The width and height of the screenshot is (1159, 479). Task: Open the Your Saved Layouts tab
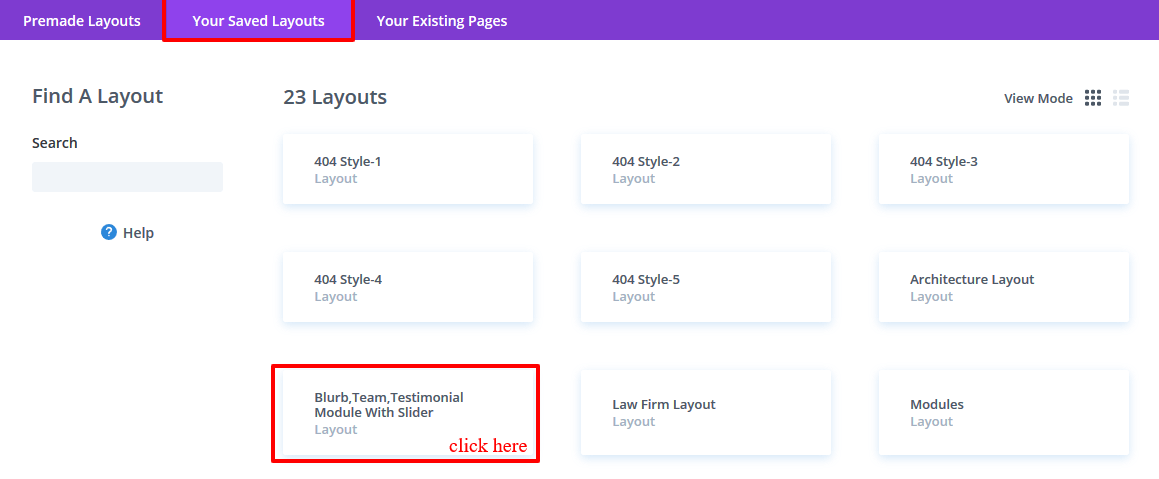tap(259, 21)
